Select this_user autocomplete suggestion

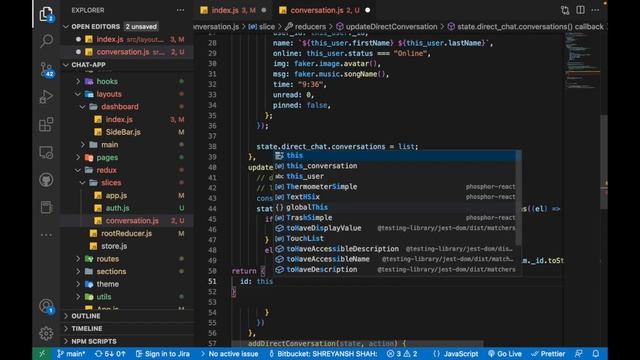click(395, 176)
